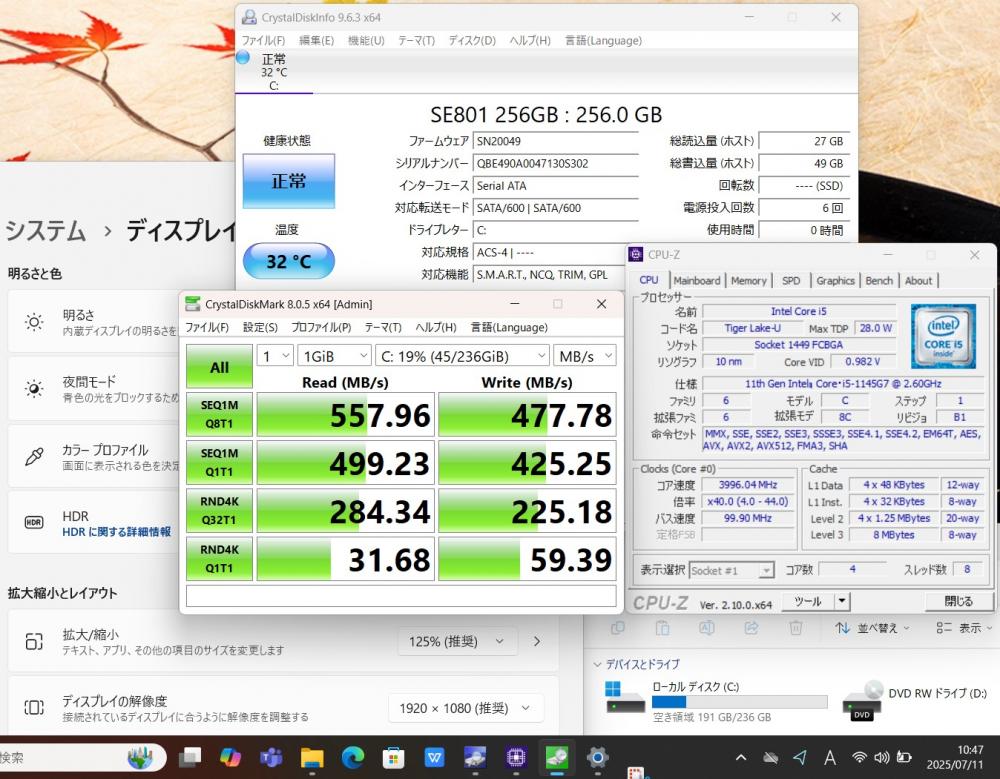Launch Copilot from the taskbar
This screenshot has height=779, width=1000.
tap(230, 757)
